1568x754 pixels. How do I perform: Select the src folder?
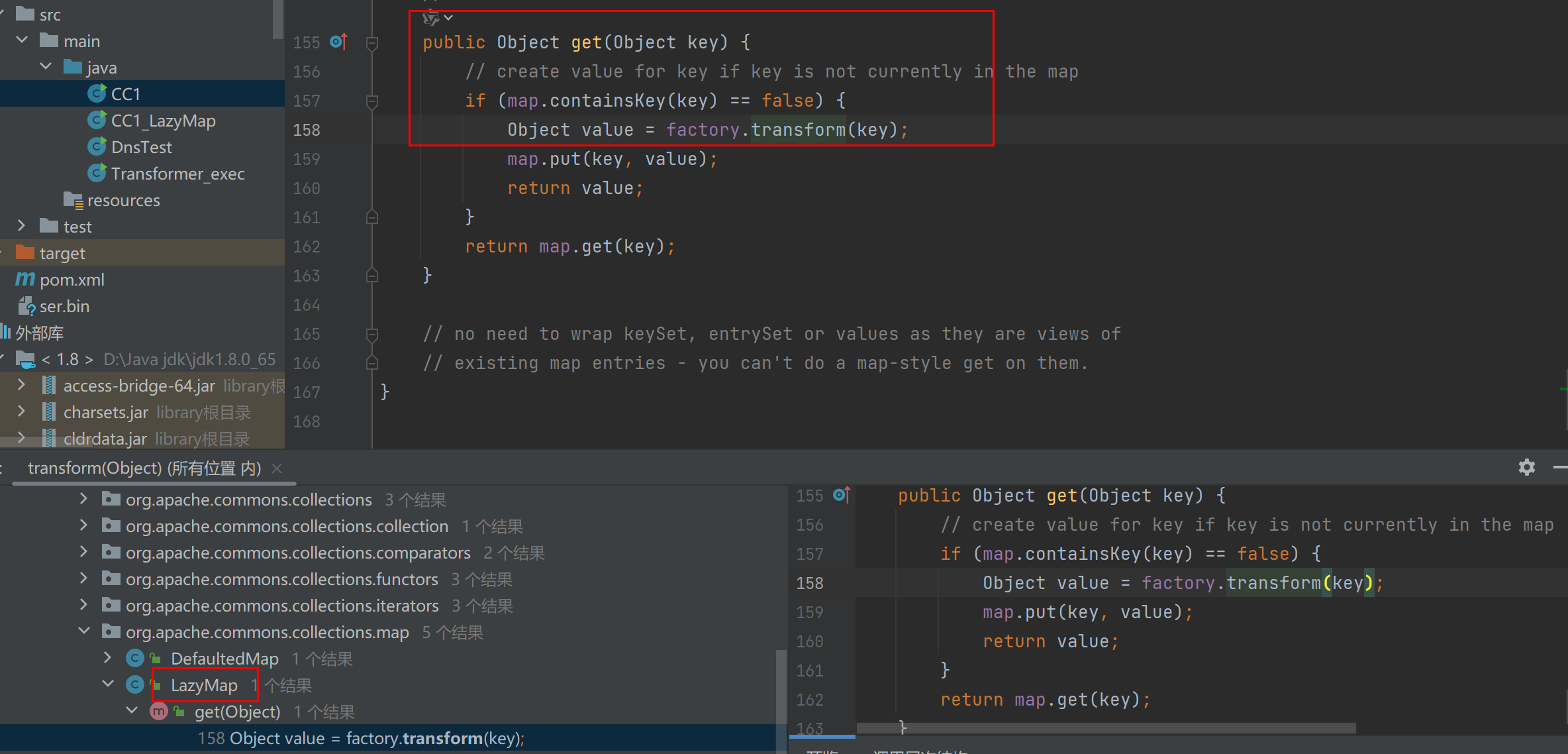(x=50, y=15)
